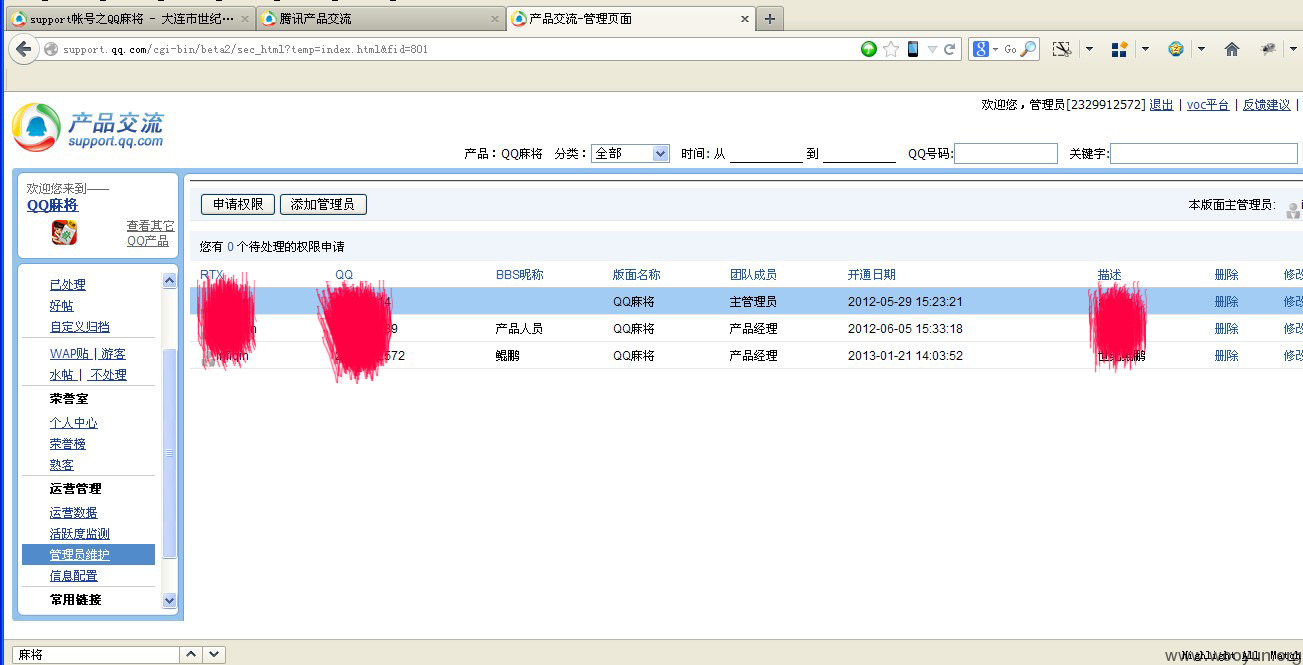Open search engine selector dropdown arrow

[996, 49]
